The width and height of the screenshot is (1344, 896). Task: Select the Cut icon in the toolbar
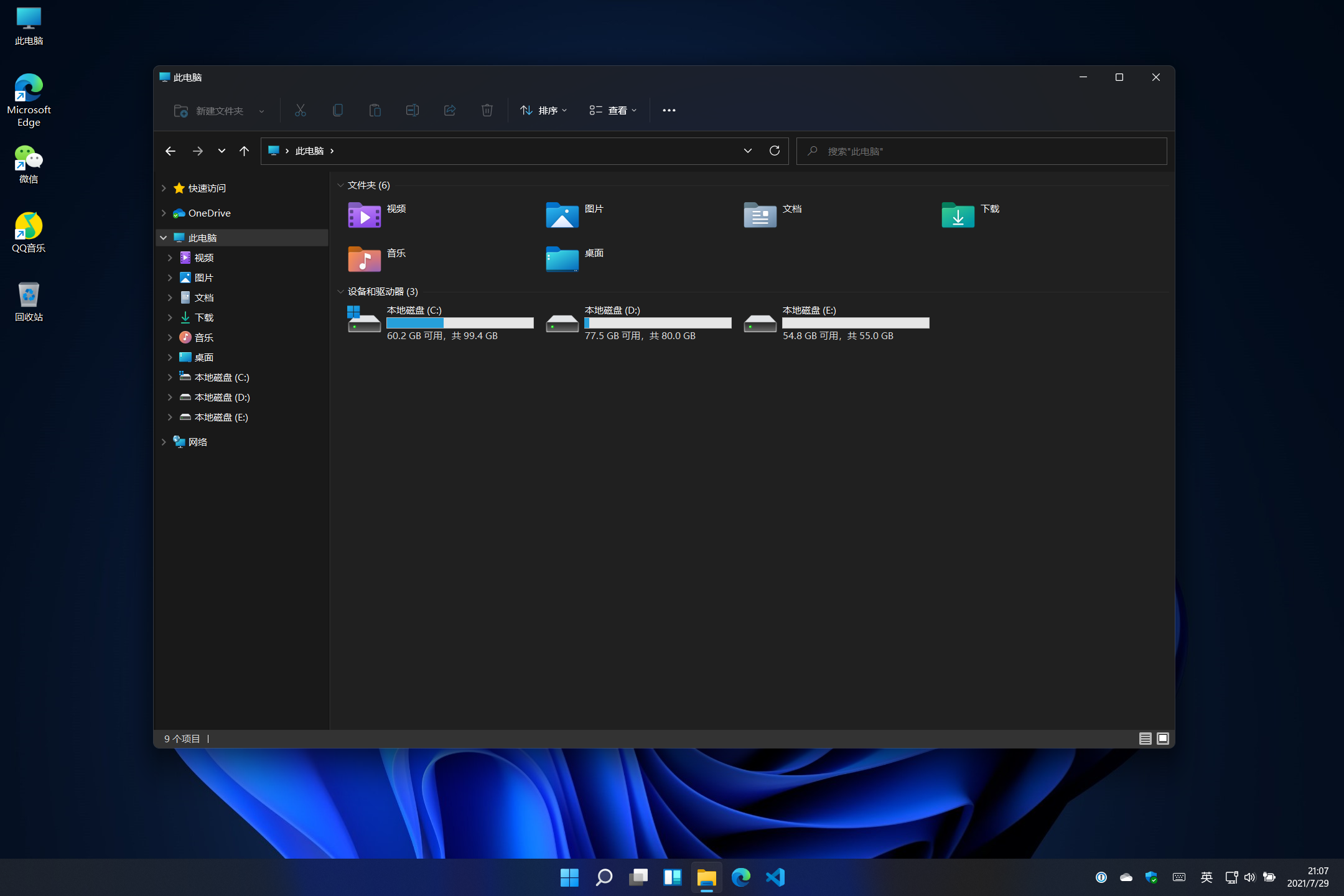(x=301, y=110)
